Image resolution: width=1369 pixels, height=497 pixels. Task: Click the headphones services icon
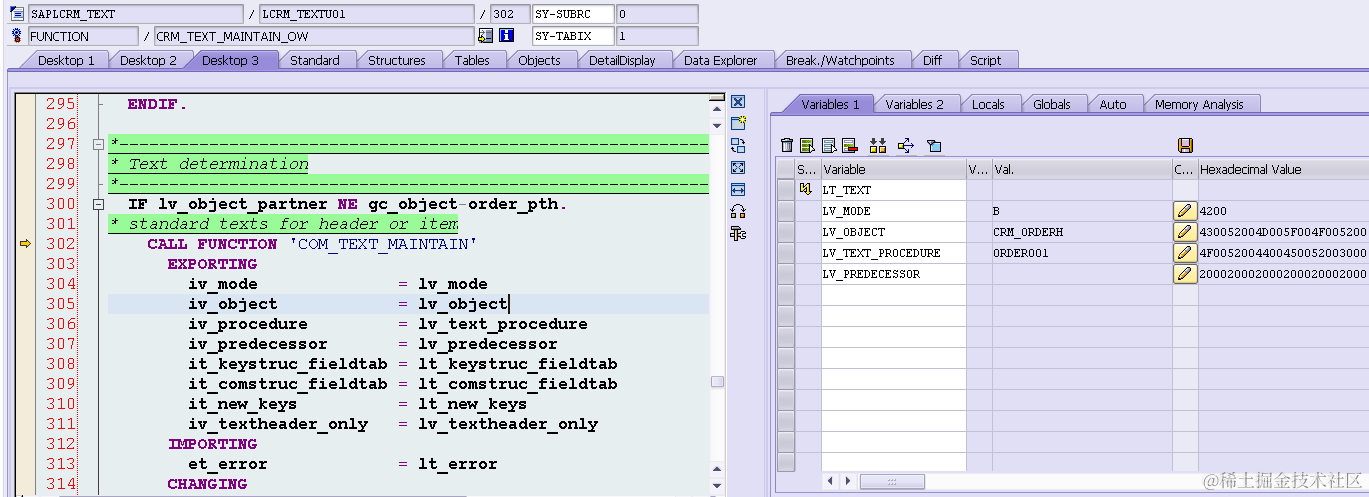click(738, 212)
